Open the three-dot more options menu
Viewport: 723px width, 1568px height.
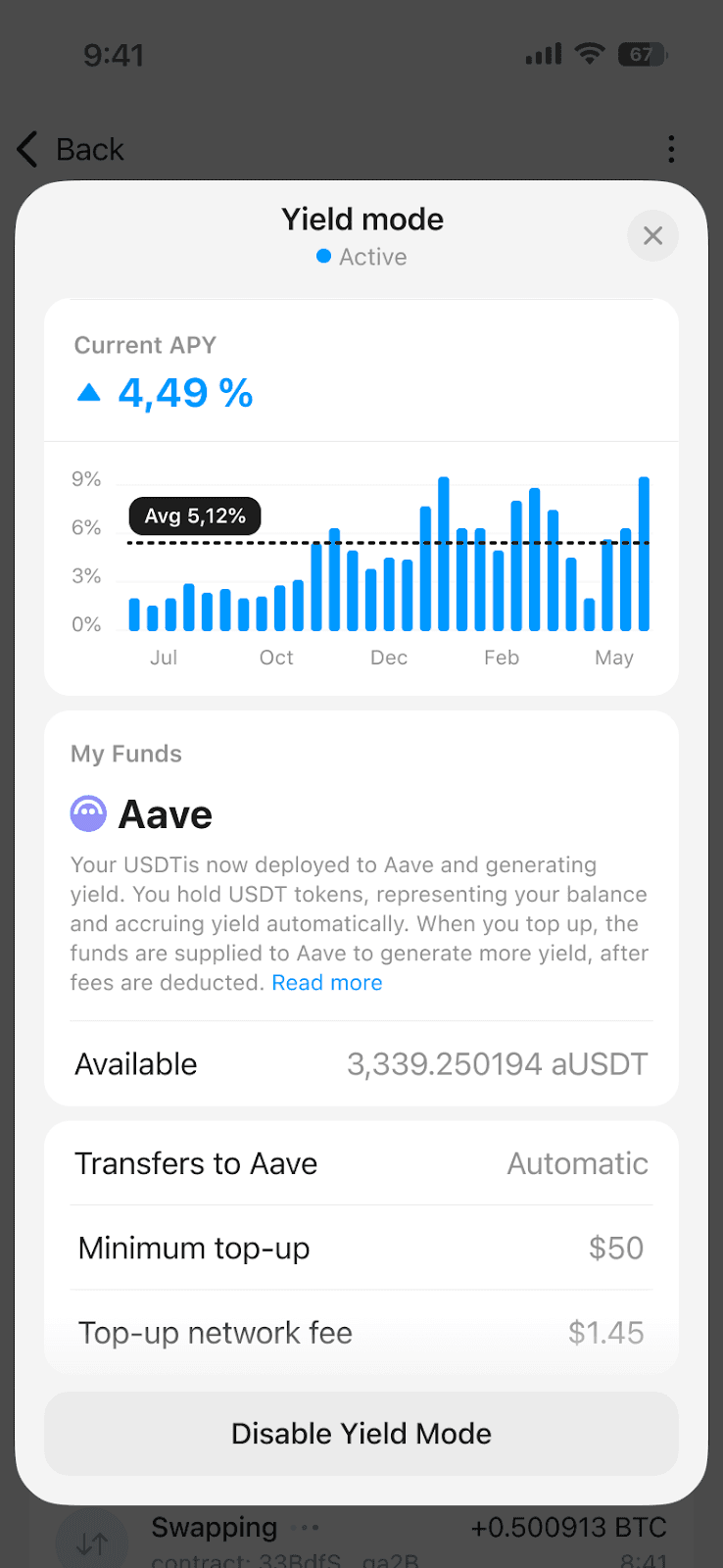point(671,149)
